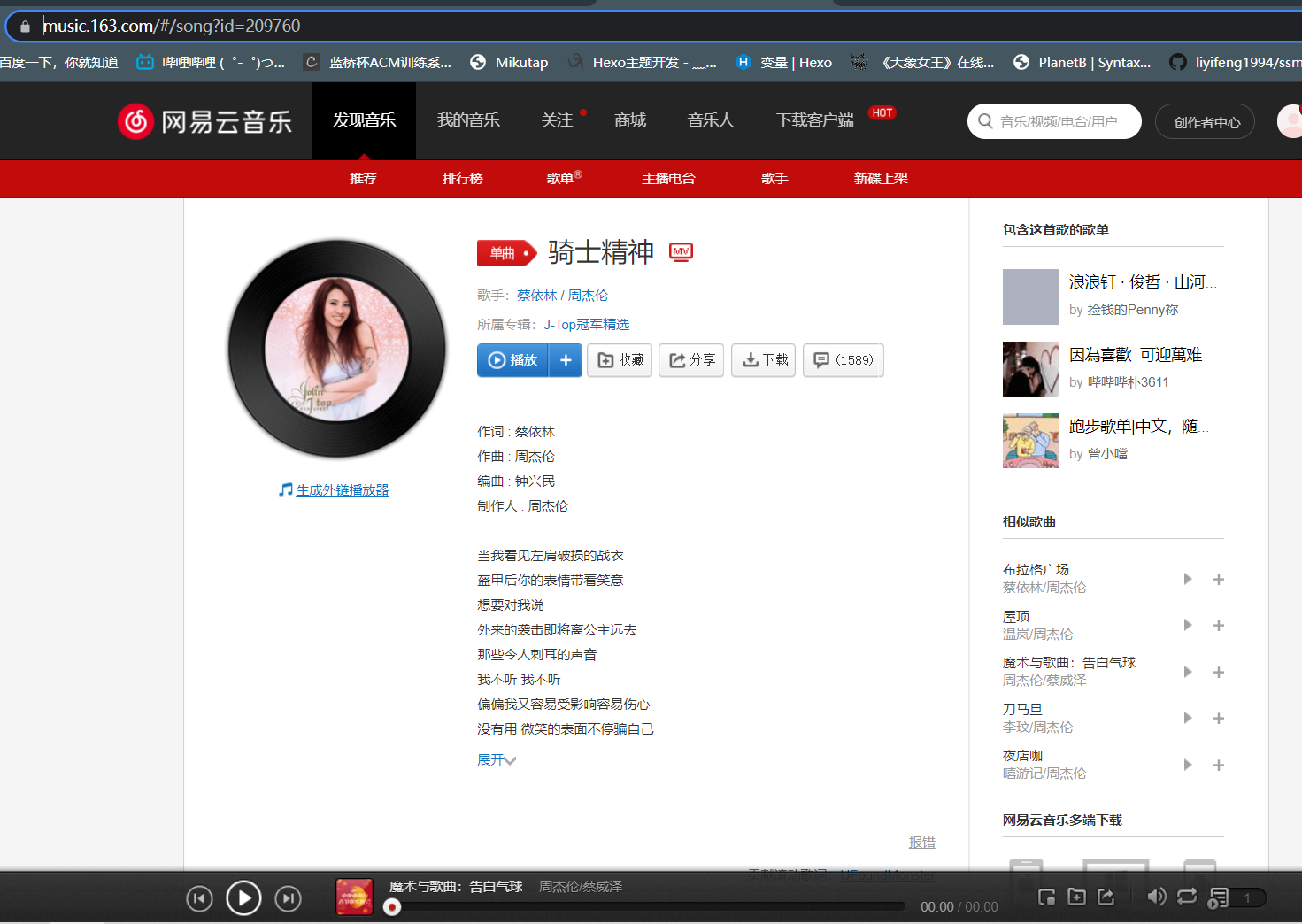The image size is (1302, 924).
Task: Play similar song 魔术与歌曲:告白气球
Action: (x=1188, y=672)
